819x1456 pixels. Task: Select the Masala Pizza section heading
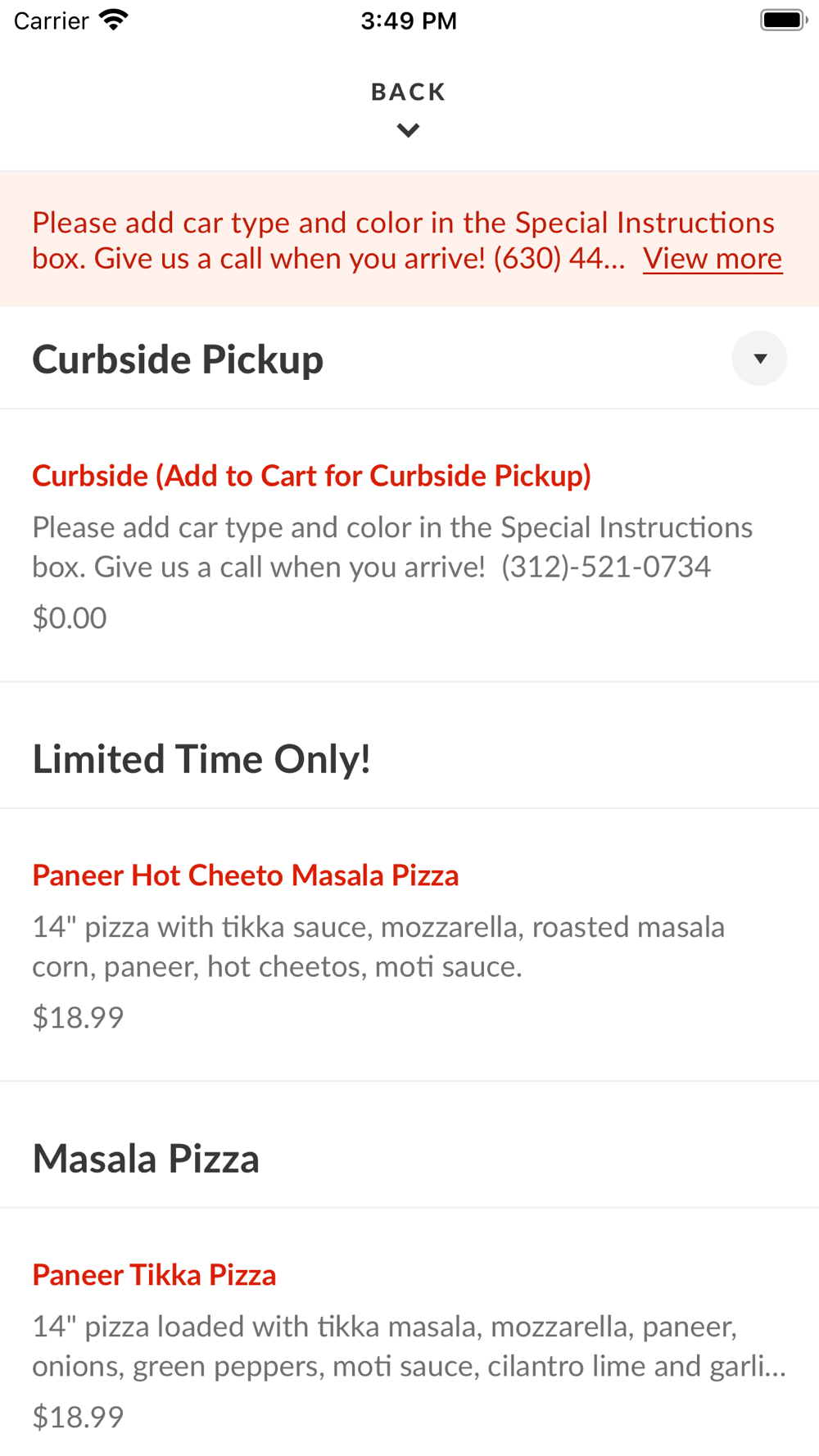click(146, 1159)
